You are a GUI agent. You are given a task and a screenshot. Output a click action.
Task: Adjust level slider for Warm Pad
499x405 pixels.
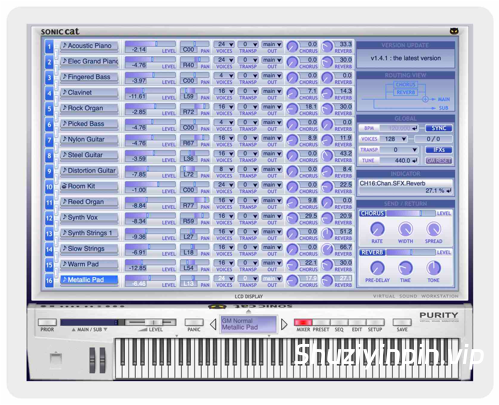(x=150, y=262)
